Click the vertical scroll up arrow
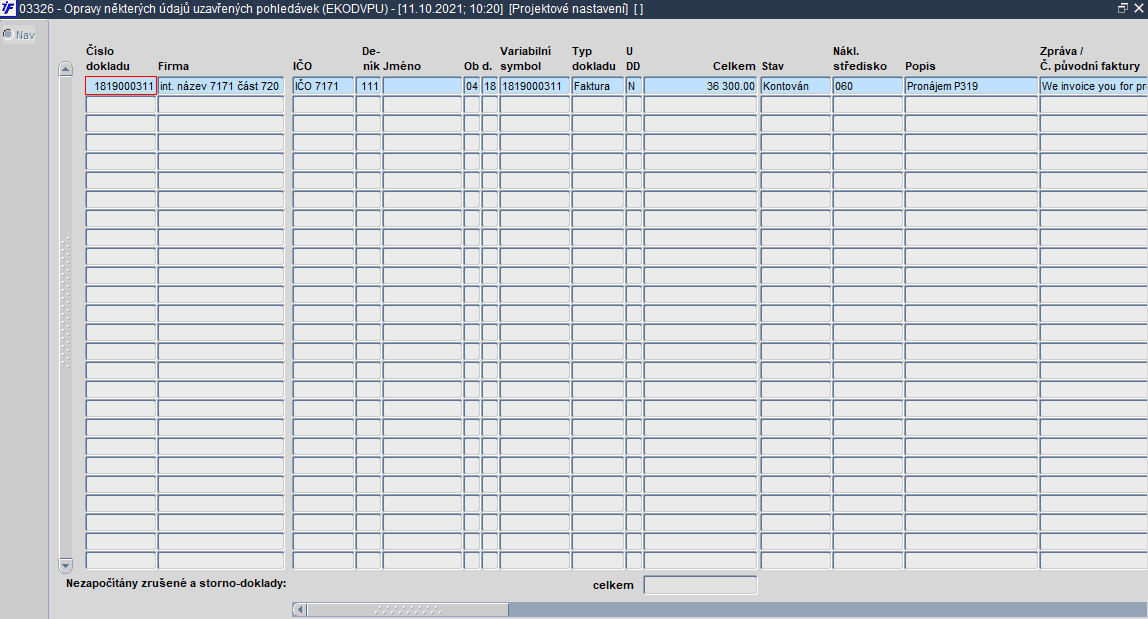Image resolution: width=1148 pixels, height=619 pixels. click(65, 69)
